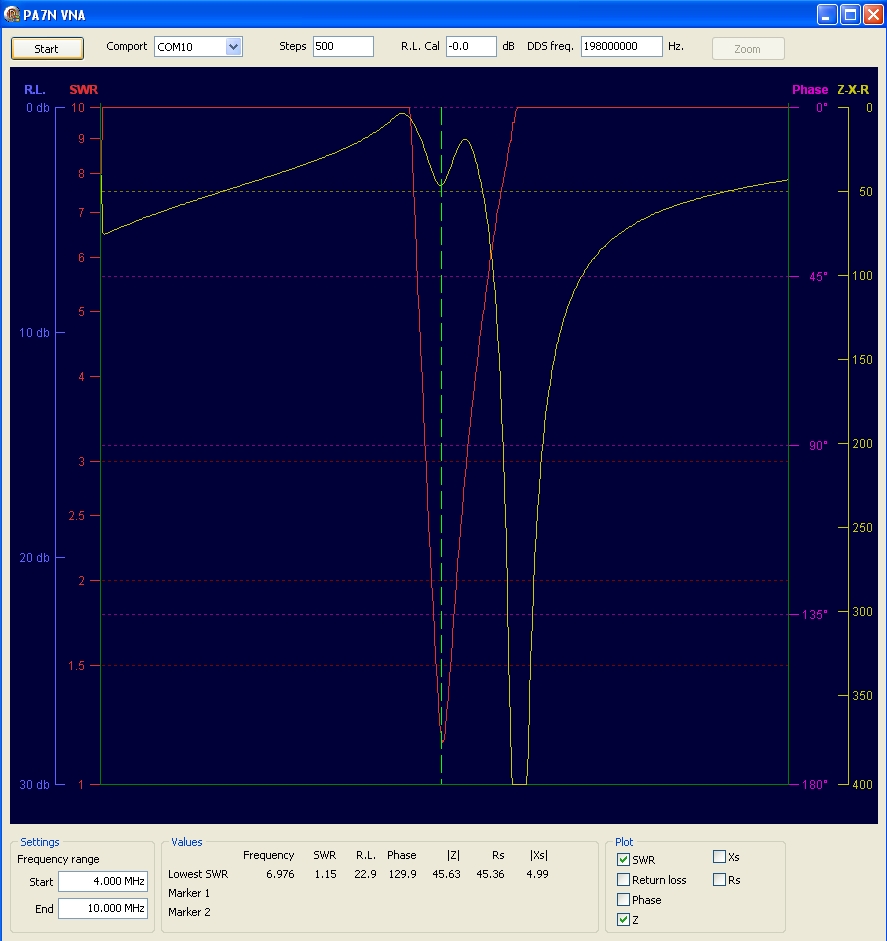Uncheck the Z plot checkbox
Viewport: 887px width, 941px height.
624,920
